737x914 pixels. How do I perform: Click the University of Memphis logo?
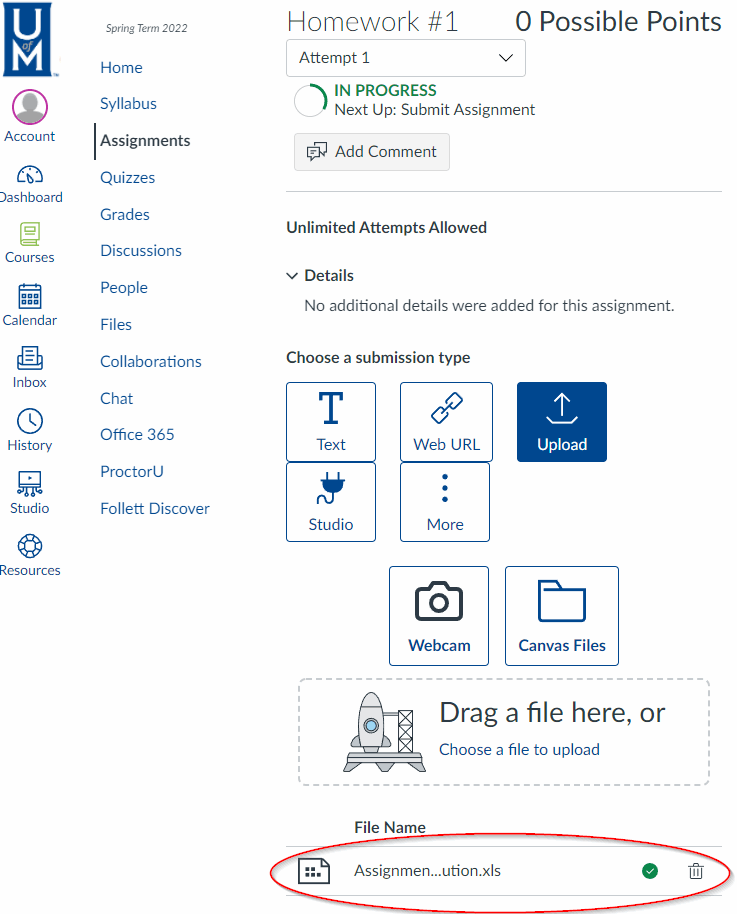click(27, 39)
